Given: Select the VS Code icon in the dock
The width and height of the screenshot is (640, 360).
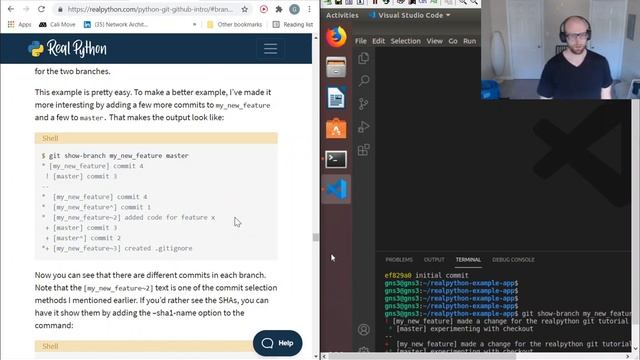Looking at the screenshot, I should click(x=336, y=189).
